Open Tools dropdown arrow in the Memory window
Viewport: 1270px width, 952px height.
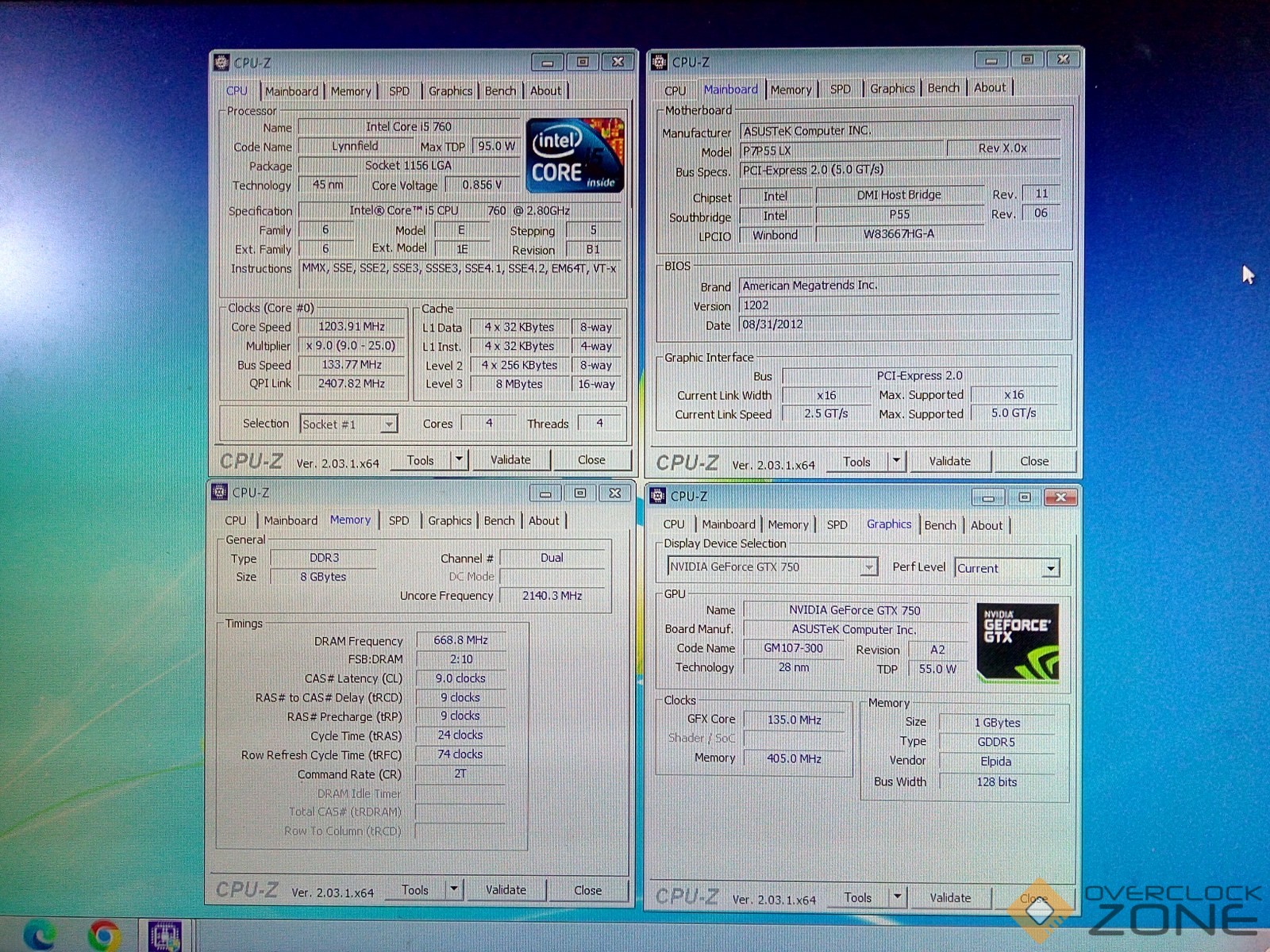coord(453,889)
